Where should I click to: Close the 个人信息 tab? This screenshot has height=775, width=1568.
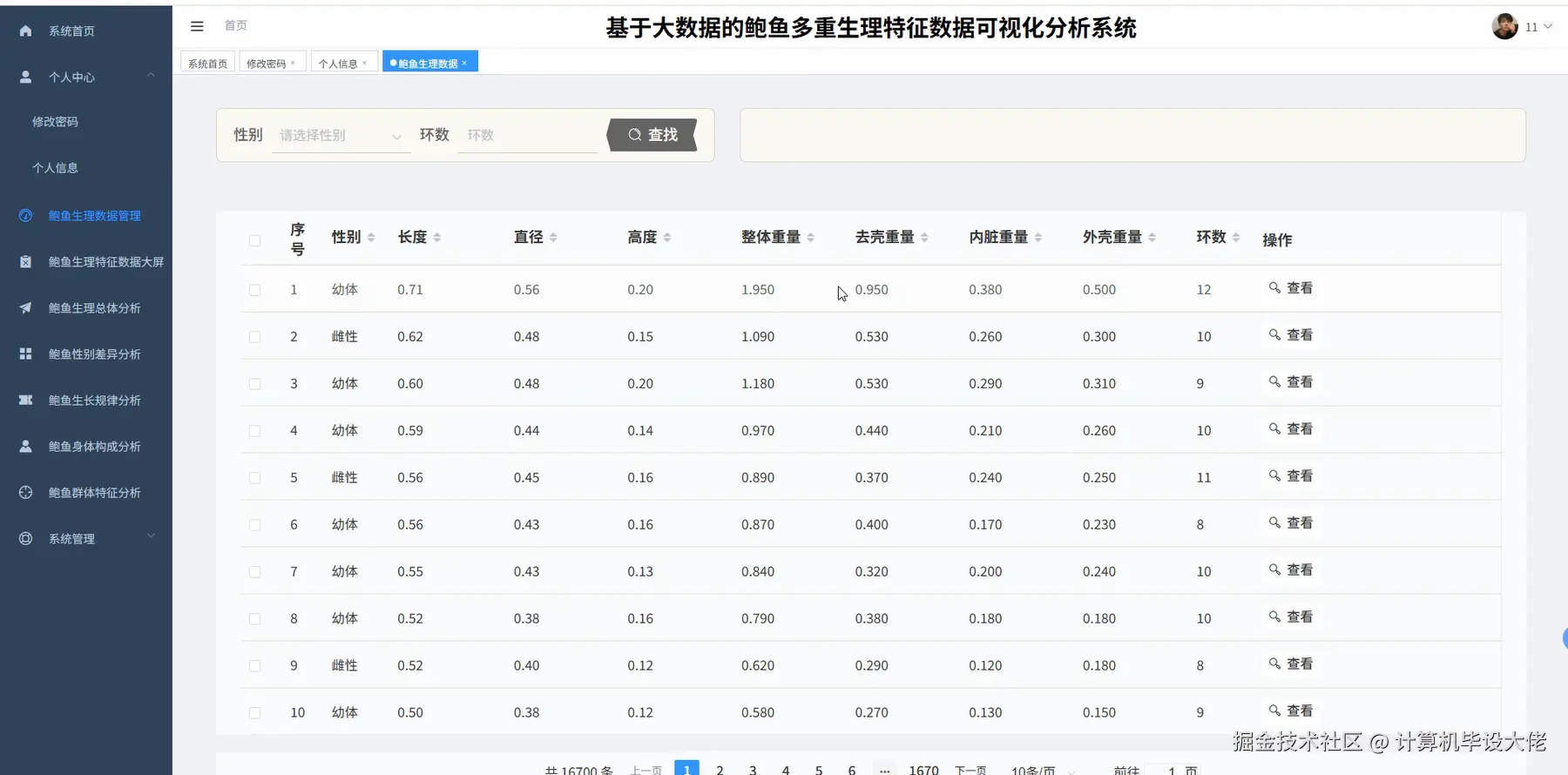click(364, 63)
